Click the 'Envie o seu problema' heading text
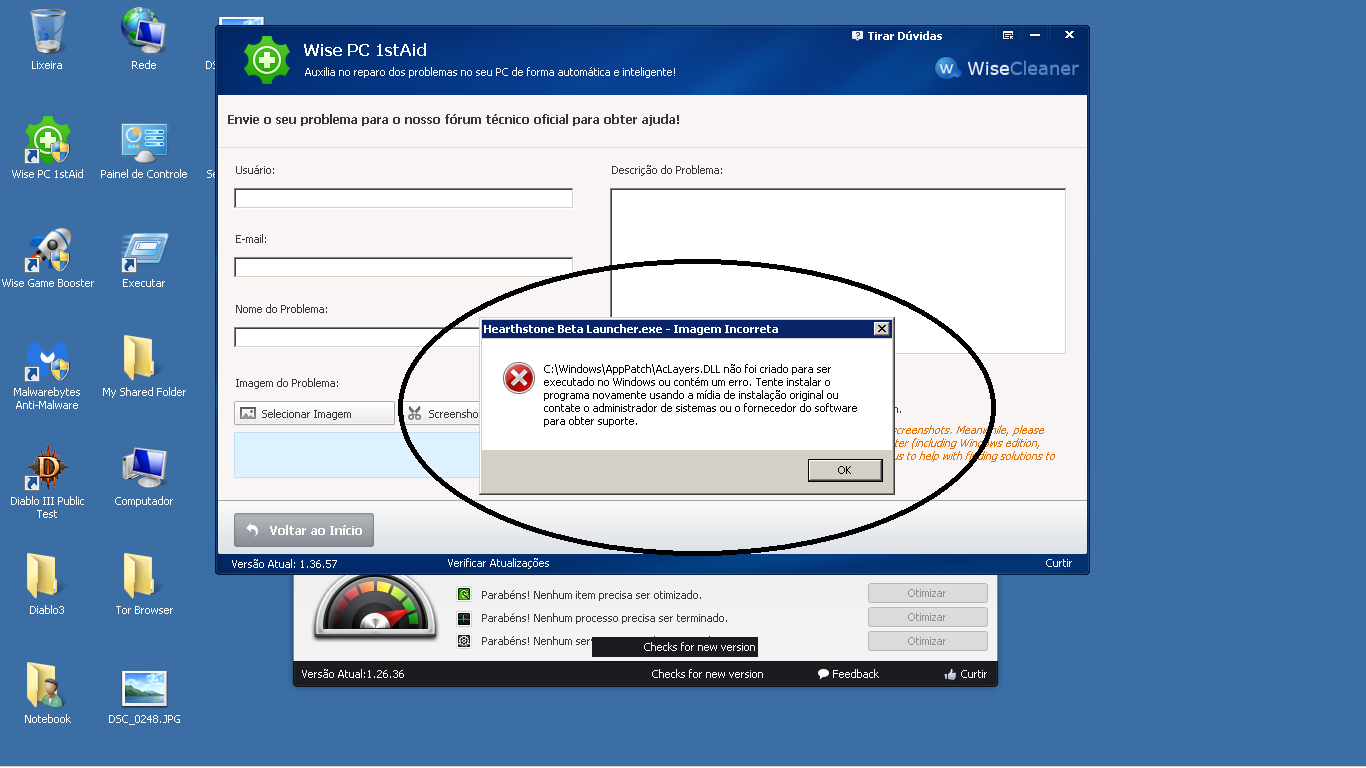This screenshot has width=1366, height=768. 454,120
